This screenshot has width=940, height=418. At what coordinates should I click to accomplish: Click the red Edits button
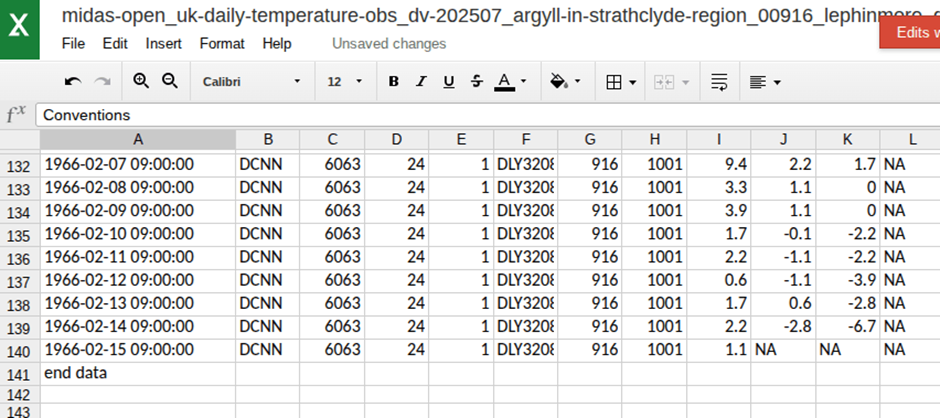point(910,32)
